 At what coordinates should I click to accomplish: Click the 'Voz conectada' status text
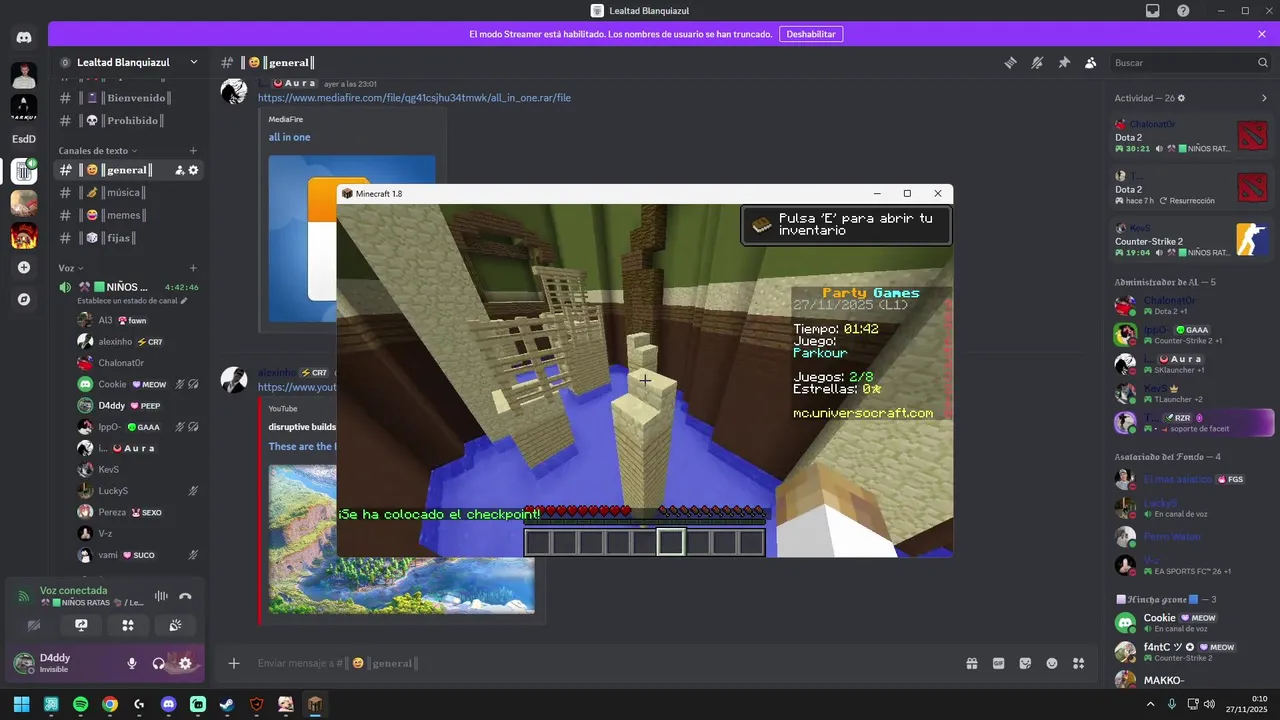coord(73,590)
